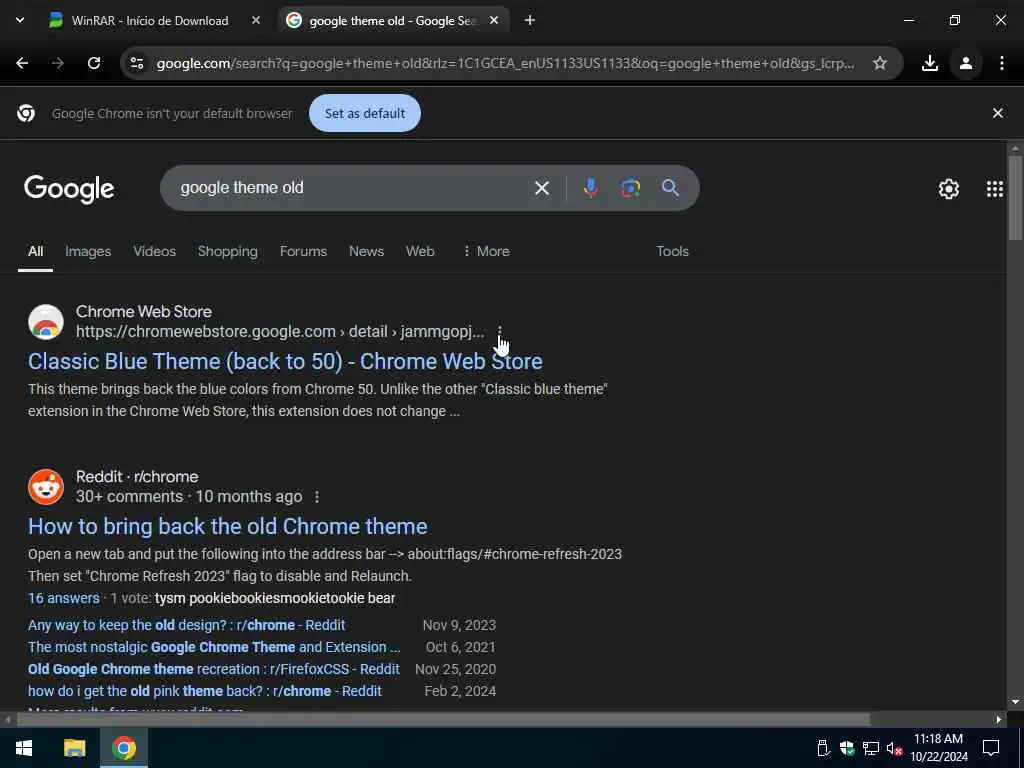Screen dimensions: 1024x768
Task: Clear the search box text
Action: click(x=542, y=188)
